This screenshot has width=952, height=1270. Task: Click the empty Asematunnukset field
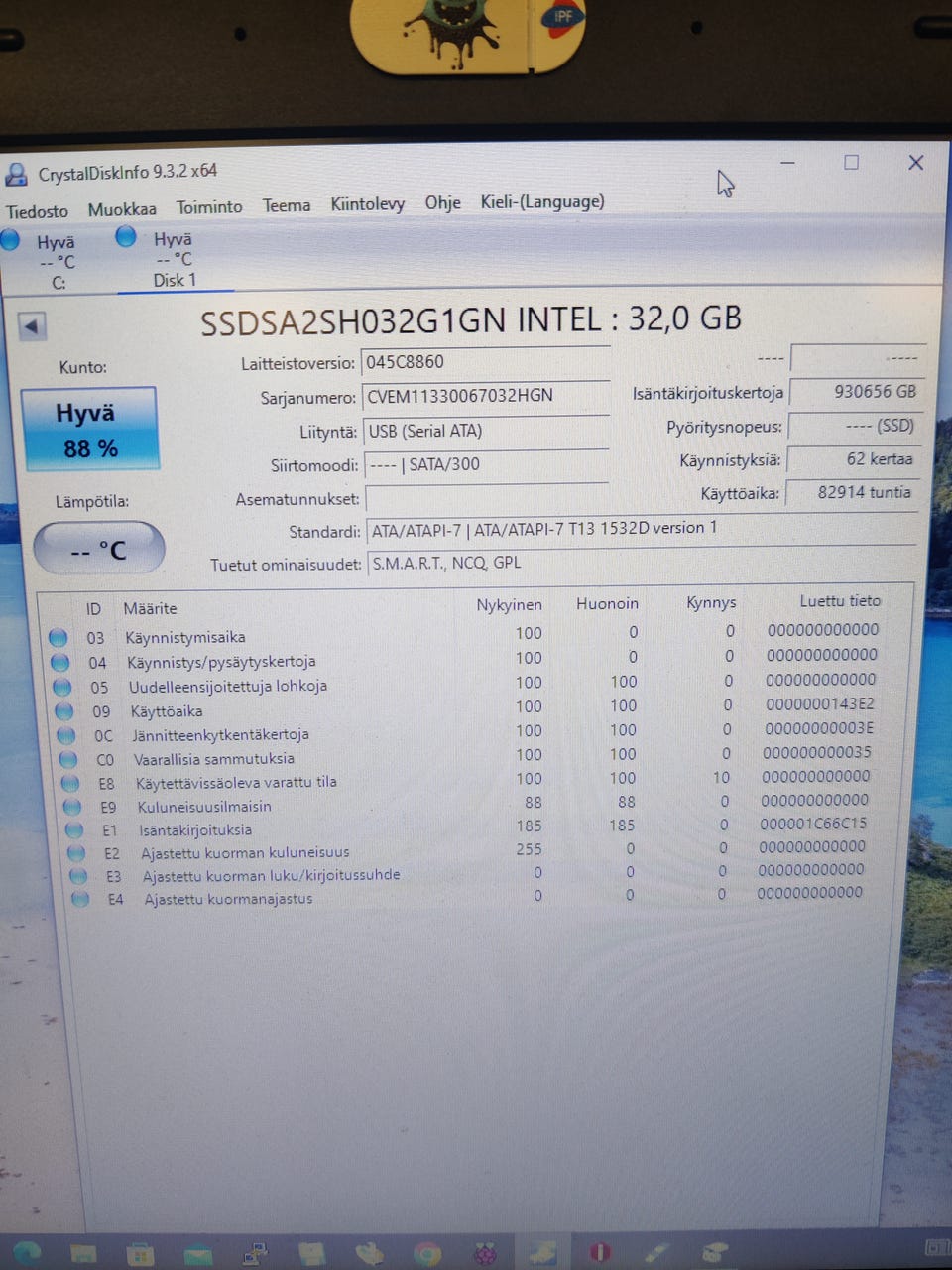pyautogui.click(x=487, y=498)
